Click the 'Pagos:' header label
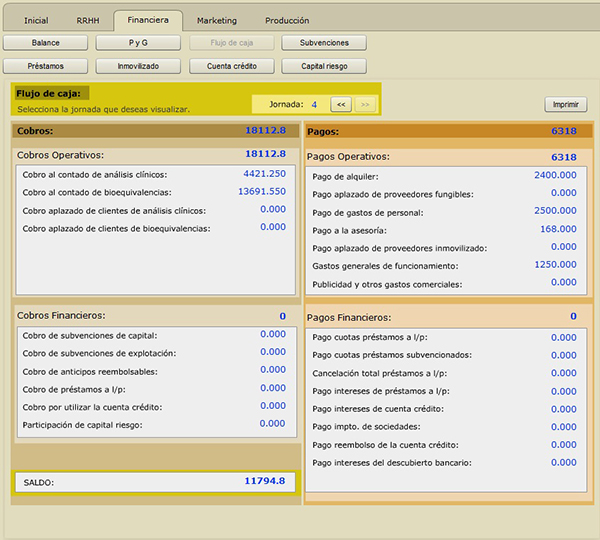Screen dimensions: 600x540 [x=323, y=132]
